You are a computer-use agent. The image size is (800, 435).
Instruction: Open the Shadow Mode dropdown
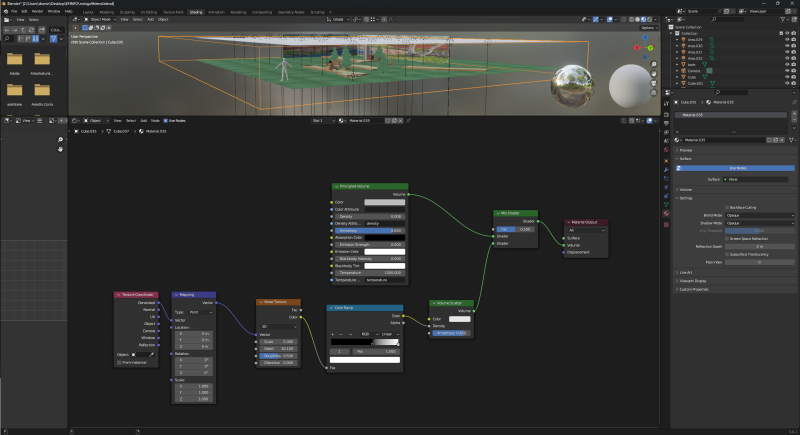(x=760, y=223)
